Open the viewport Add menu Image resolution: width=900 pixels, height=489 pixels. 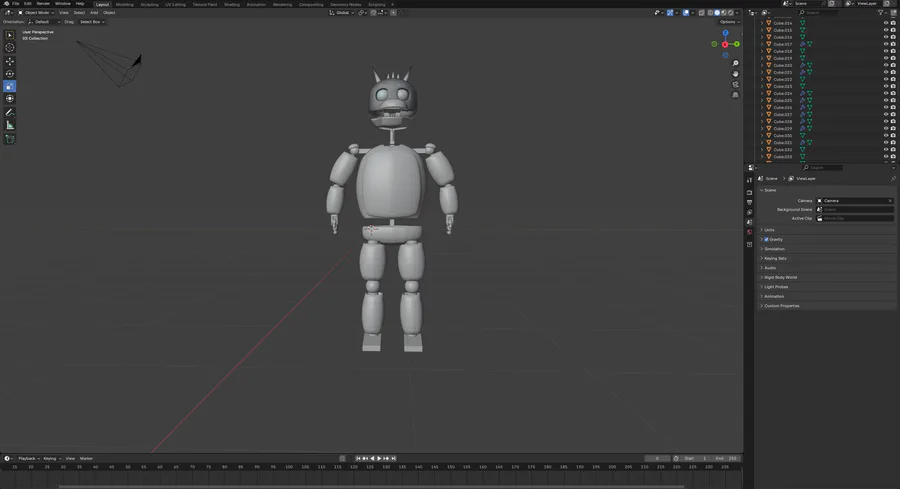(x=94, y=13)
